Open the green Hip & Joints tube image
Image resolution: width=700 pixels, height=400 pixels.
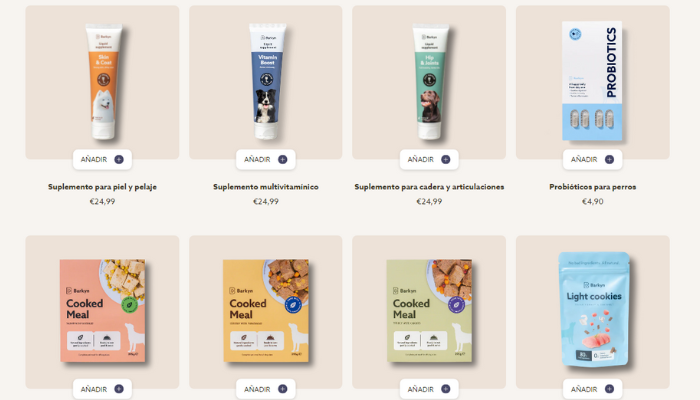point(430,82)
